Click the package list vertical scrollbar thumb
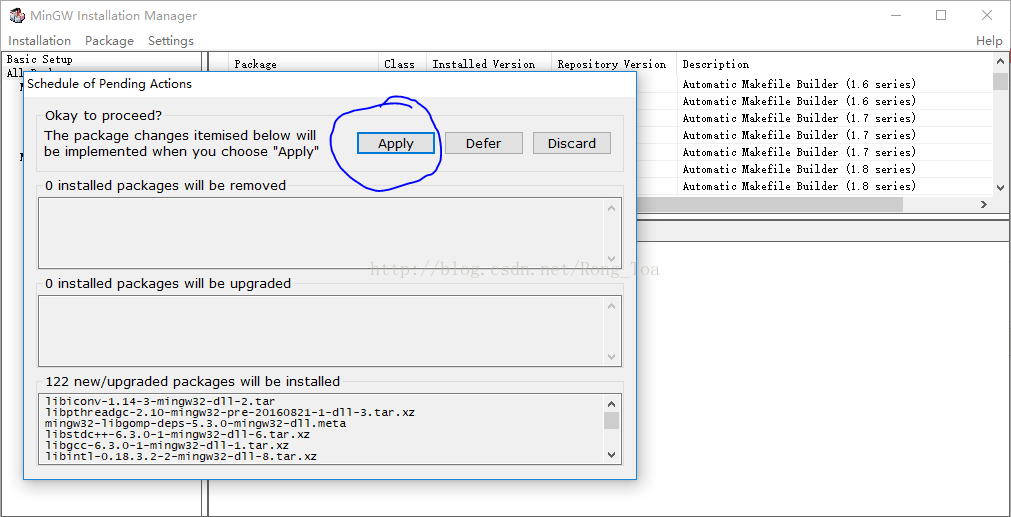The image size is (1011, 517). coord(1000,81)
